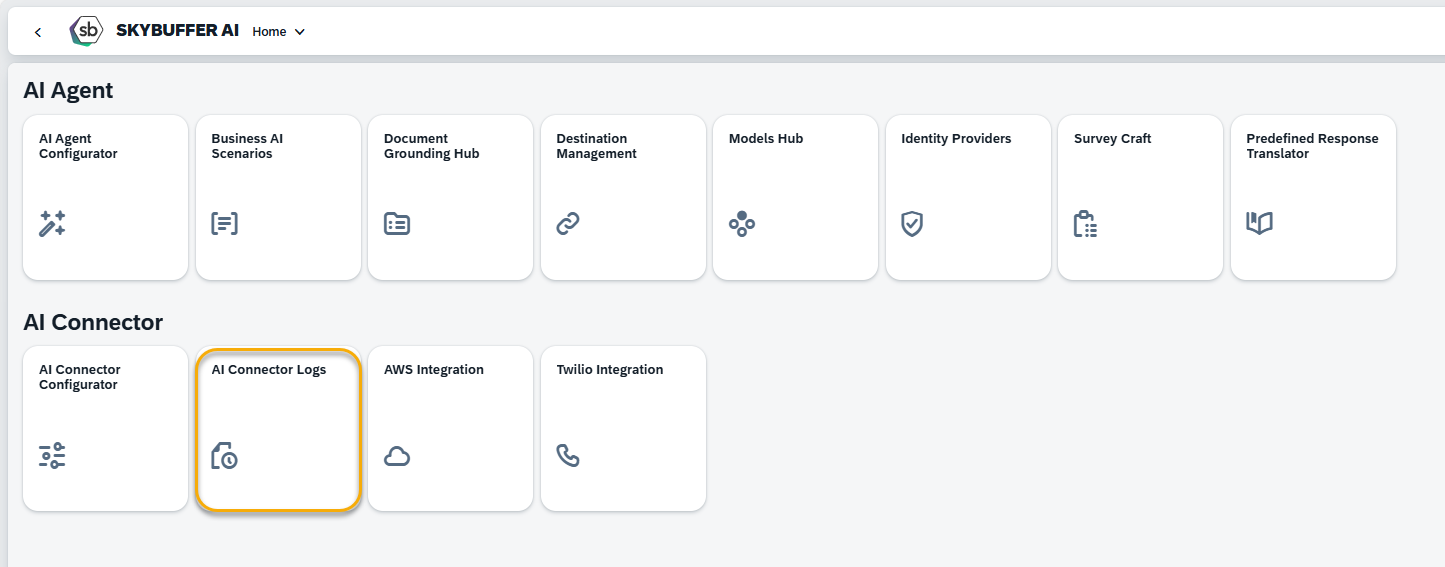Click the Skybuffer hexagon logo
Screen dimensions: 1445x567
click(87, 31)
